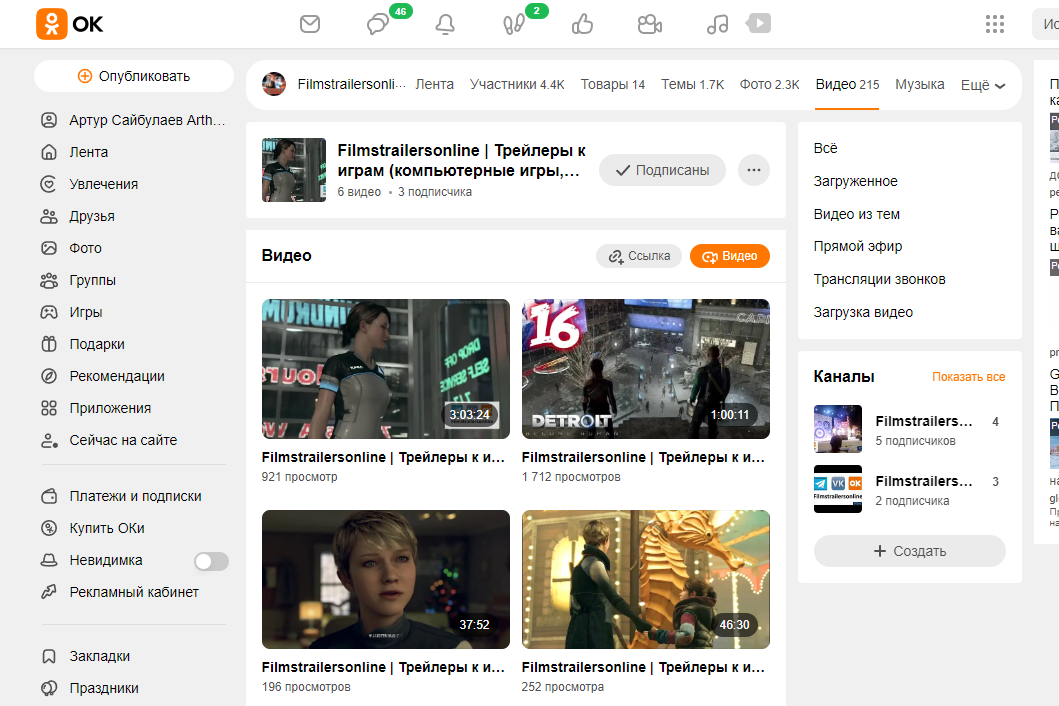1059x706 pixels.
Task: Open channel with 5 подписчиков
Action: click(x=909, y=429)
